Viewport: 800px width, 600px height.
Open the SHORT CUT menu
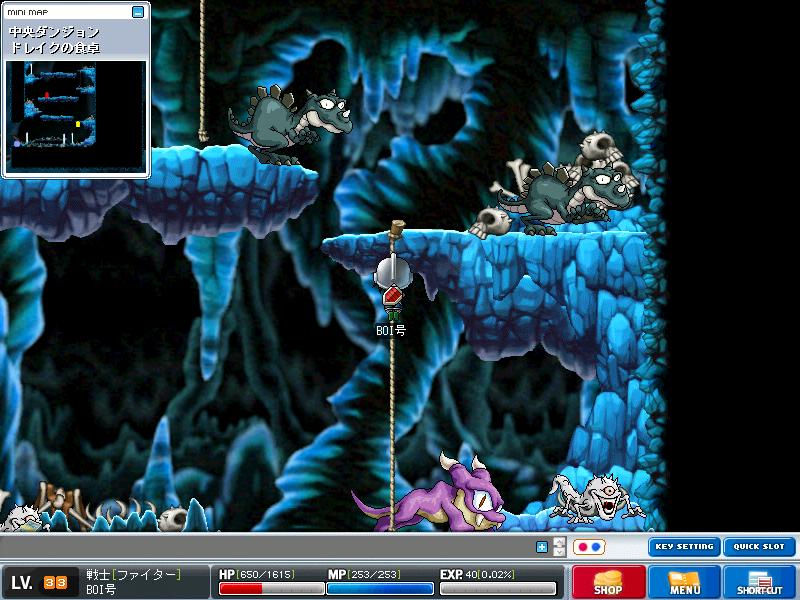pos(760,582)
